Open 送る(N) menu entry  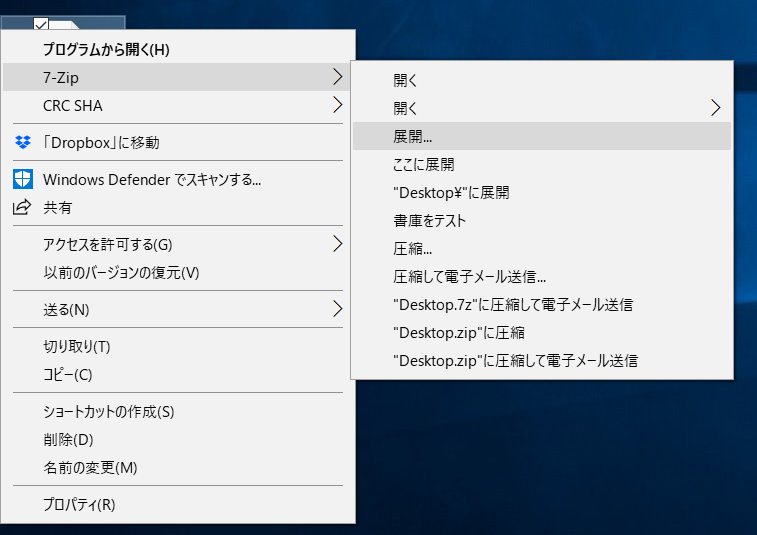point(179,310)
